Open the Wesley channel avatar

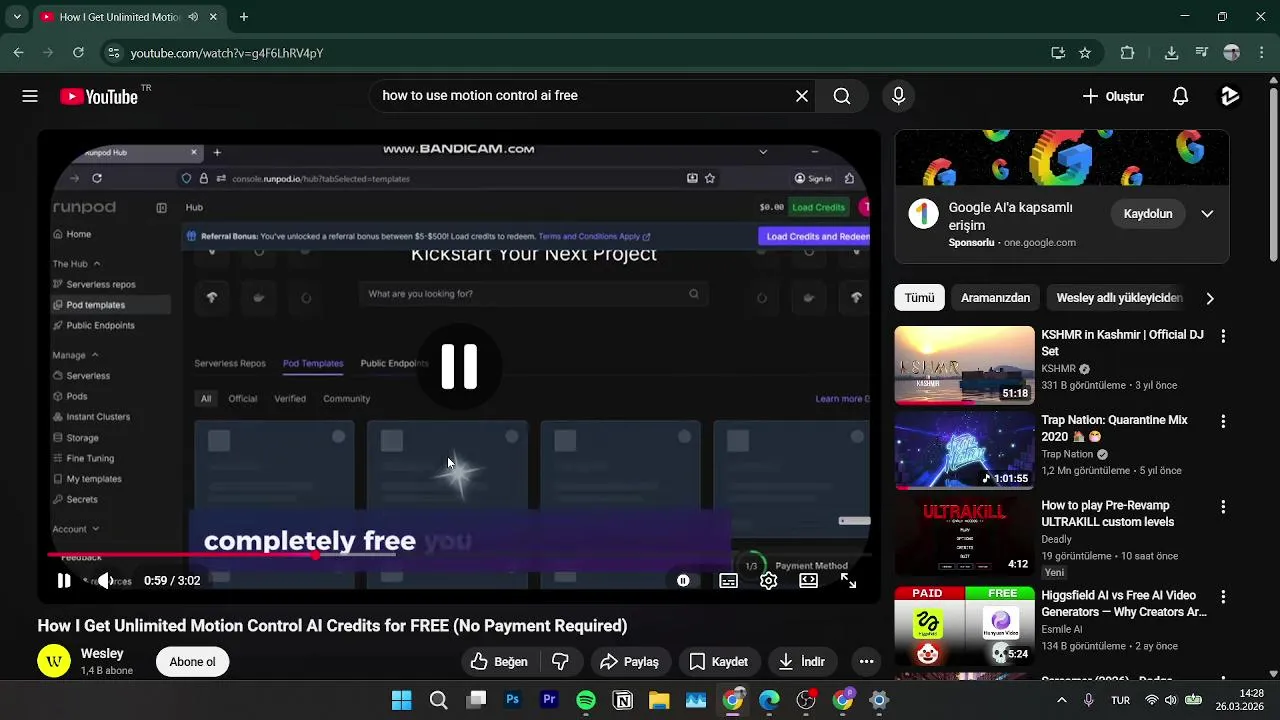(54, 661)
